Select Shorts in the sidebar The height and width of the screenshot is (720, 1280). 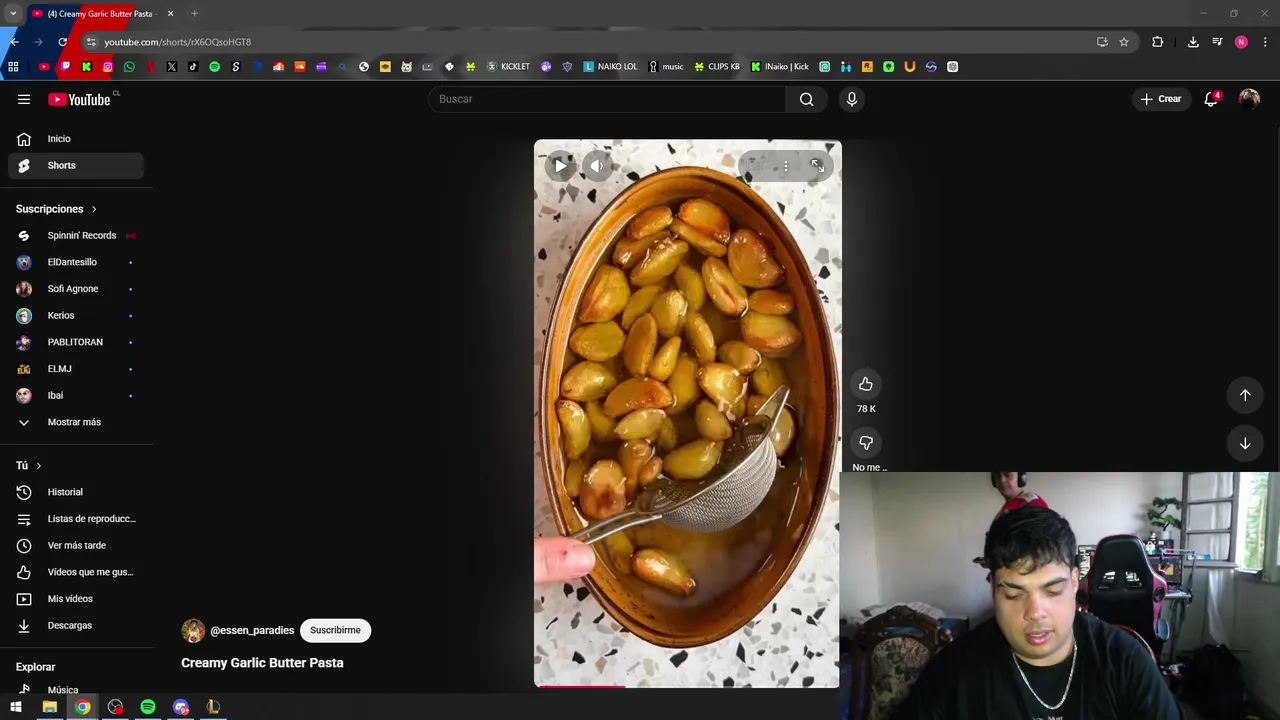[x=76, y=165]
